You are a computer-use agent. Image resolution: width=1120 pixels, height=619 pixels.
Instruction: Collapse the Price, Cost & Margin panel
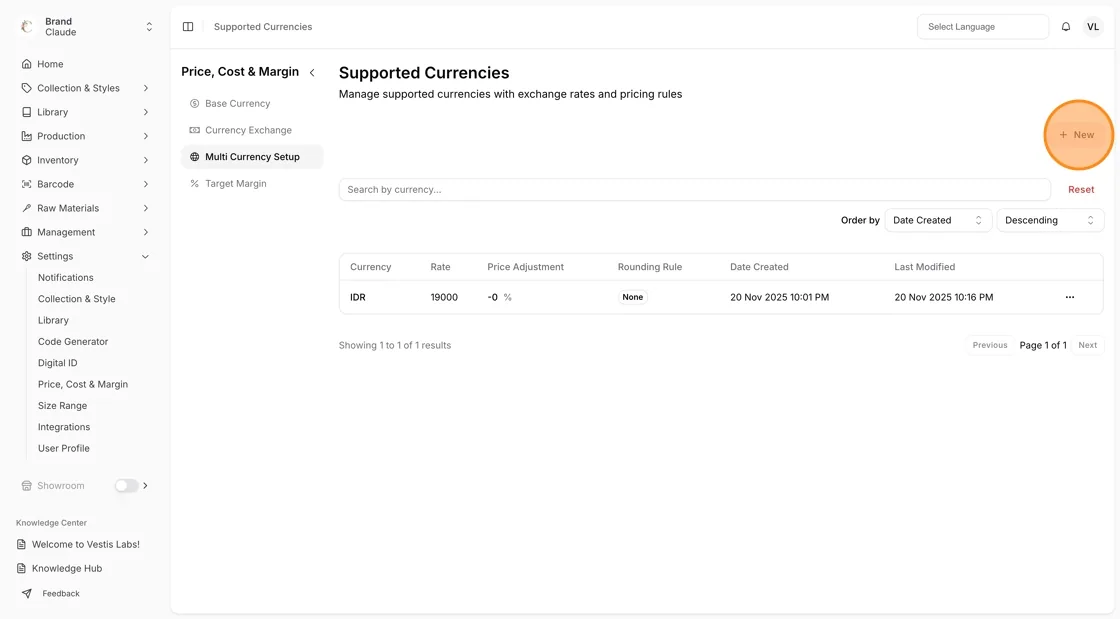coord(312,72)
